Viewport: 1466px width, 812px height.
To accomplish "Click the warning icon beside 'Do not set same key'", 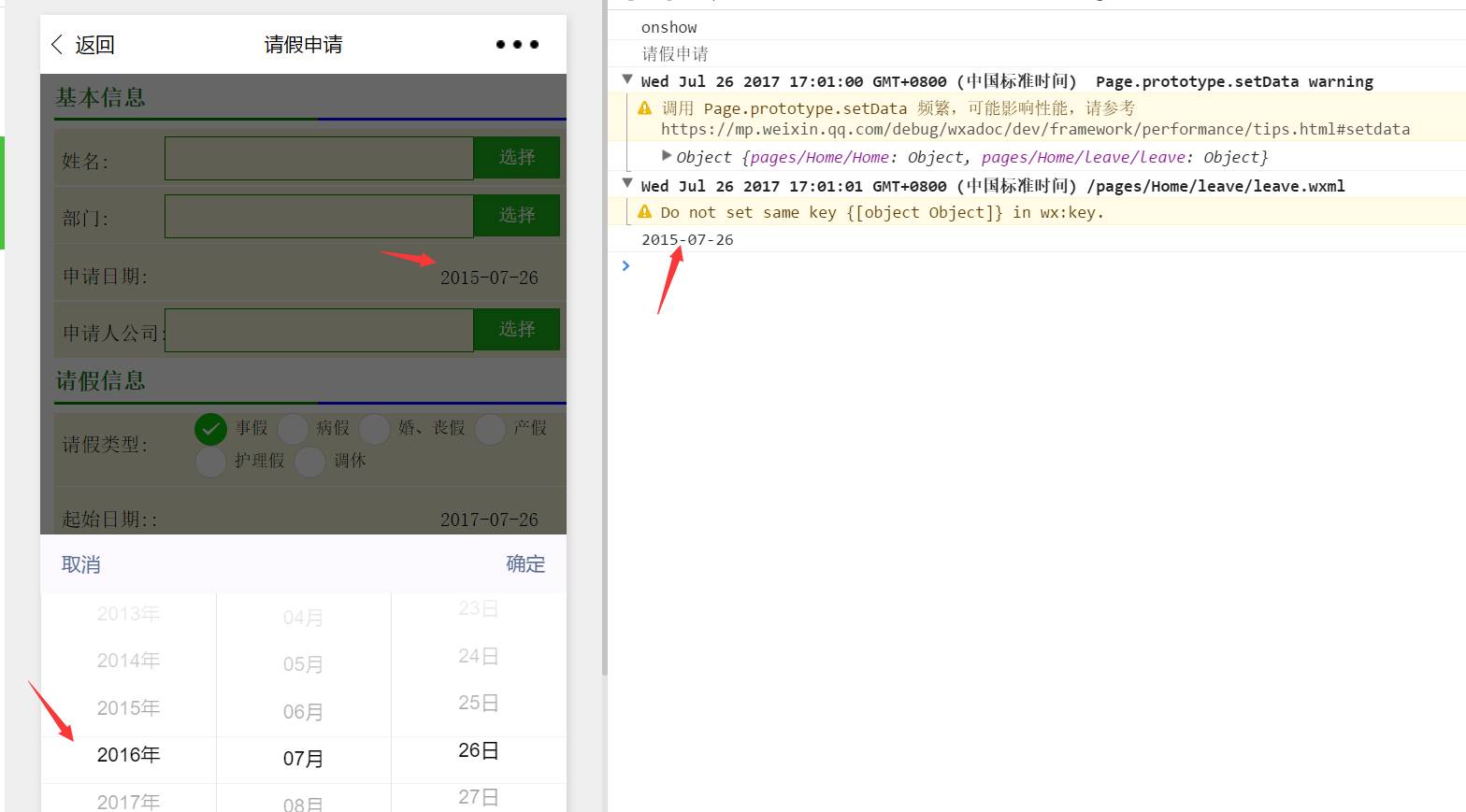I will (x=645, y=212).
